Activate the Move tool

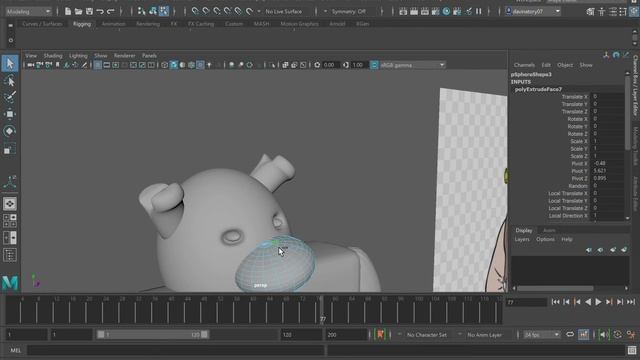pyautogui.click(x=10, y=114)
